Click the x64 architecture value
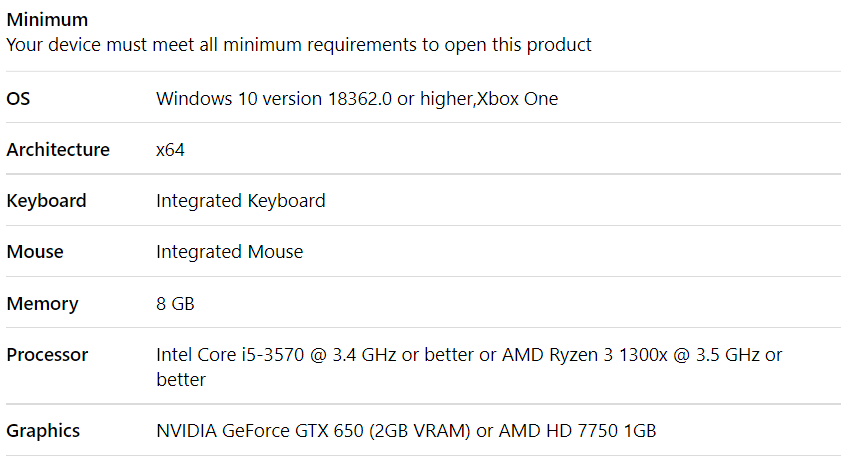 click(170, 150)
